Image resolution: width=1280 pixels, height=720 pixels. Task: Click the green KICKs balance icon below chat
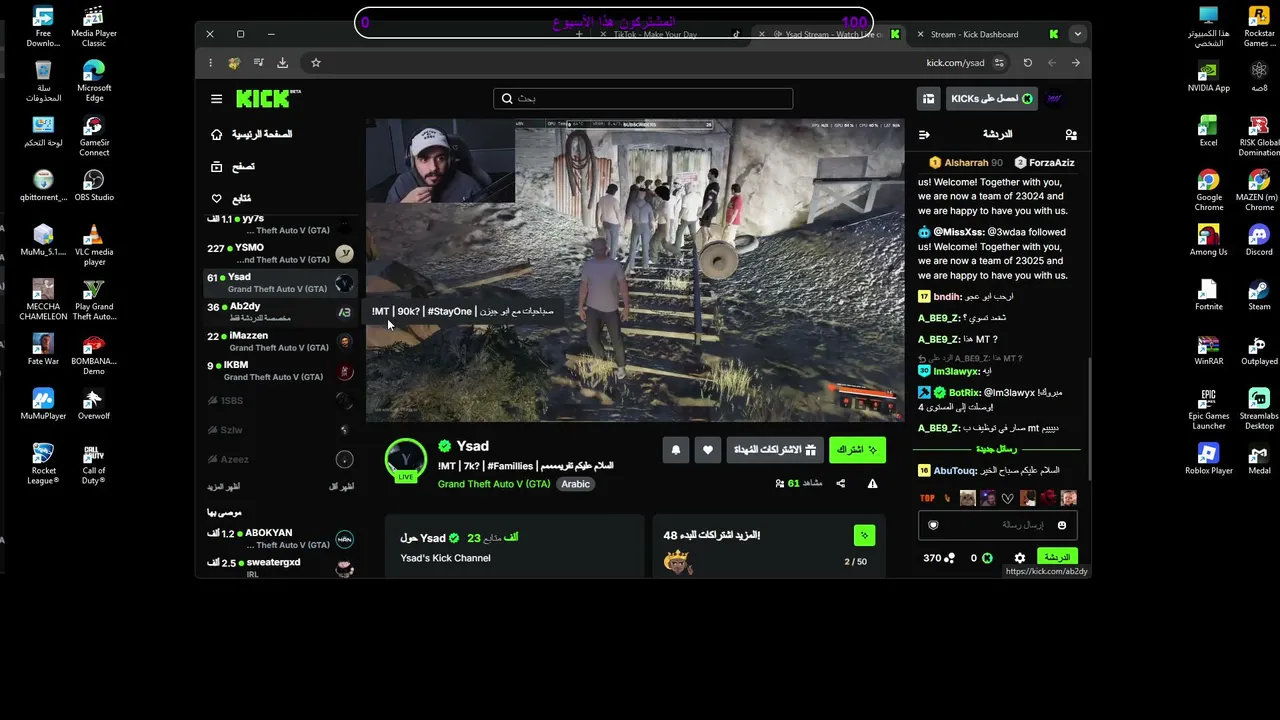pyautogui.click(x=987, y=558)
